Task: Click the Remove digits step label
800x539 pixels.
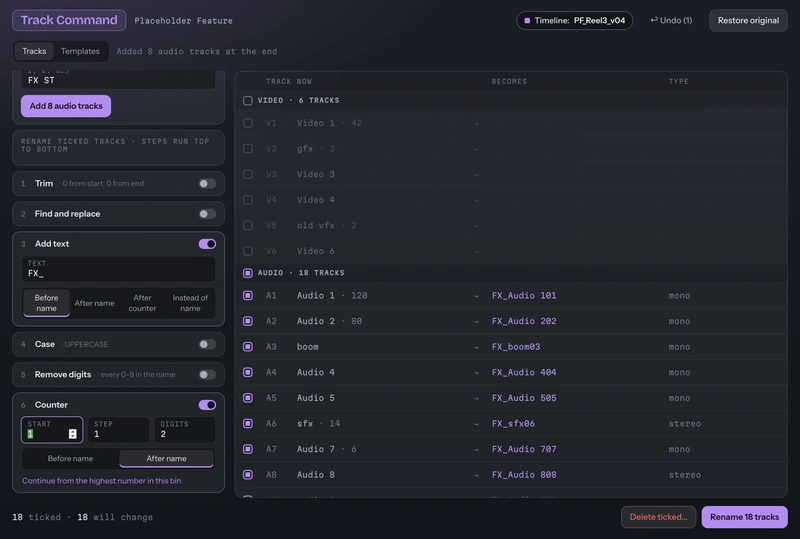Action: [63, 375]
